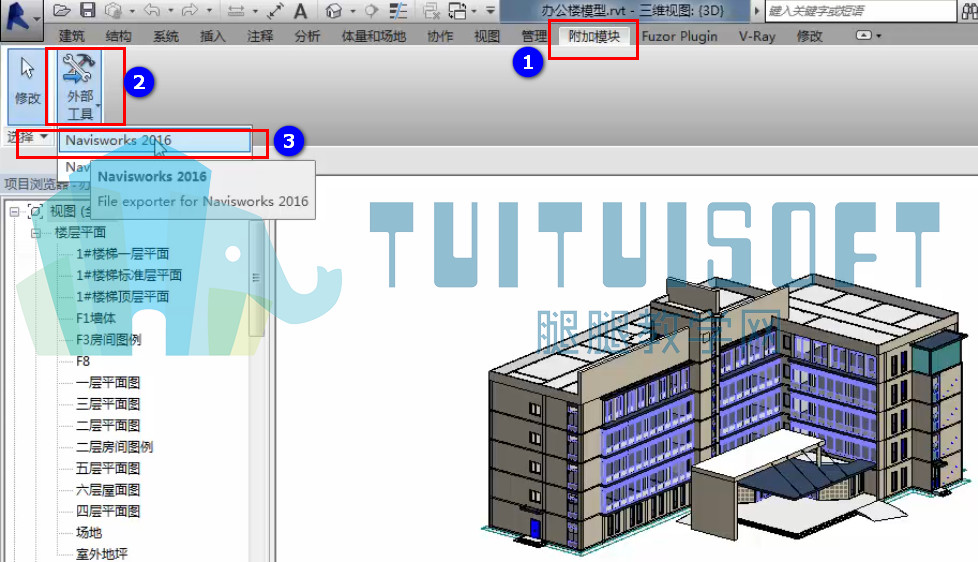This screenshot has width=978, height=562.
Task: Open the undo history dropdown arrow
Action: pyautogui.click(x=170, y=11)
